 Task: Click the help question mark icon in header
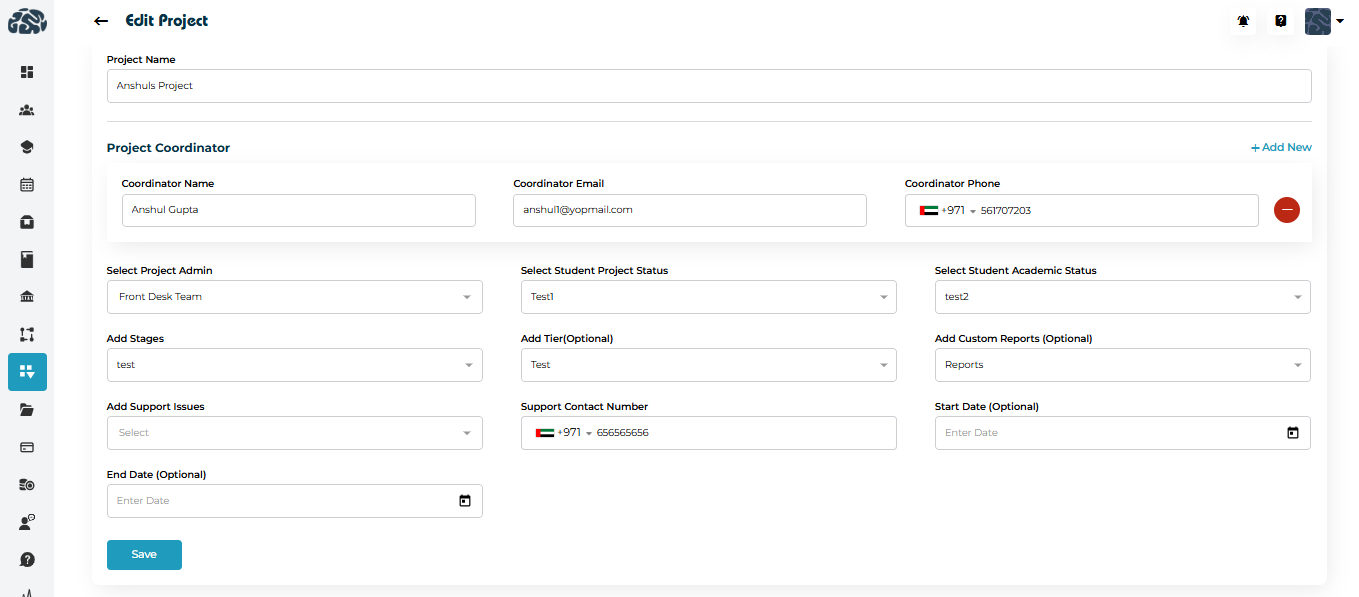[1280, 21]
